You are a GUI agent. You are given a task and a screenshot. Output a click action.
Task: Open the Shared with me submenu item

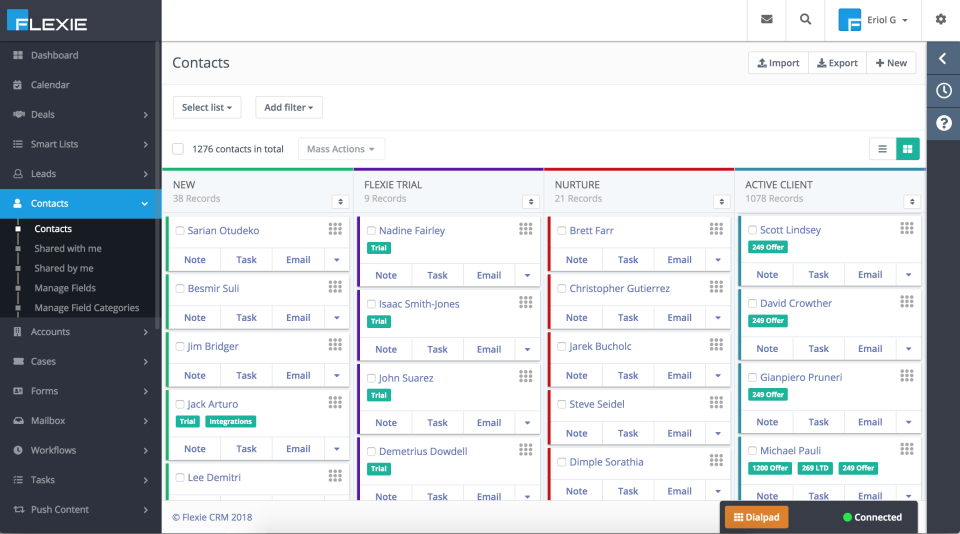tap(68, 249)
